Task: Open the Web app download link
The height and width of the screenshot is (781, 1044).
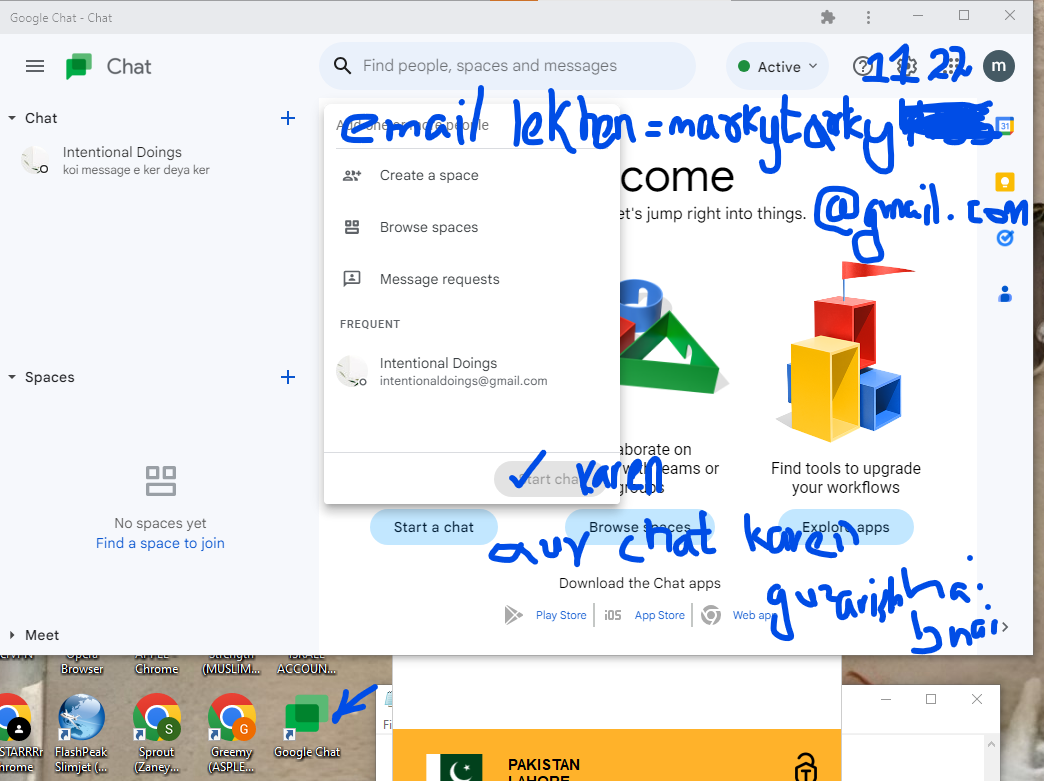Action: (x=753, y=615)
